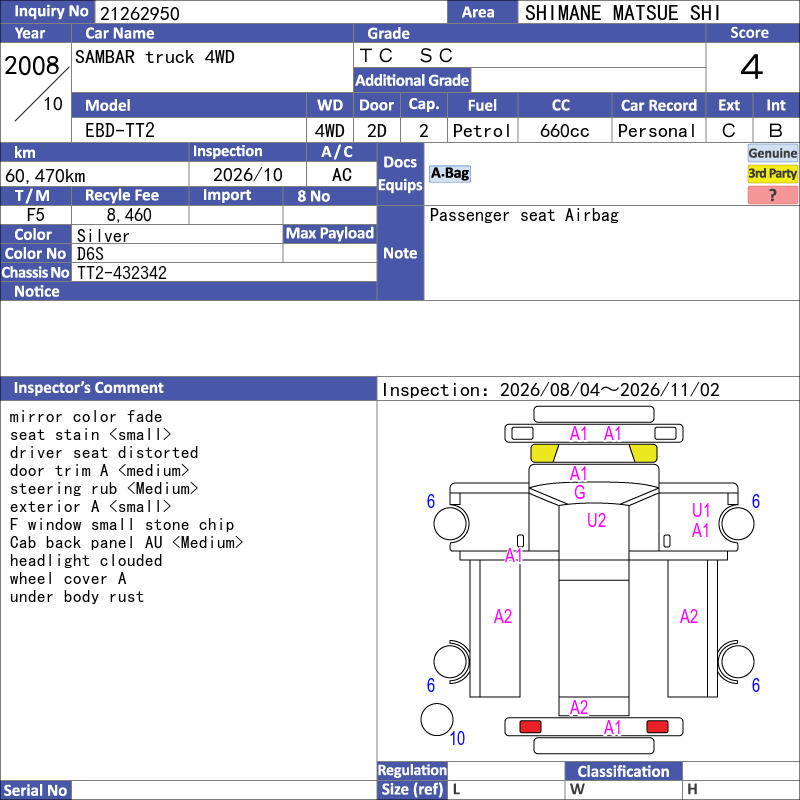Click the left yellow windshield corner marker
800x800 pixels.
click(544, 453)
